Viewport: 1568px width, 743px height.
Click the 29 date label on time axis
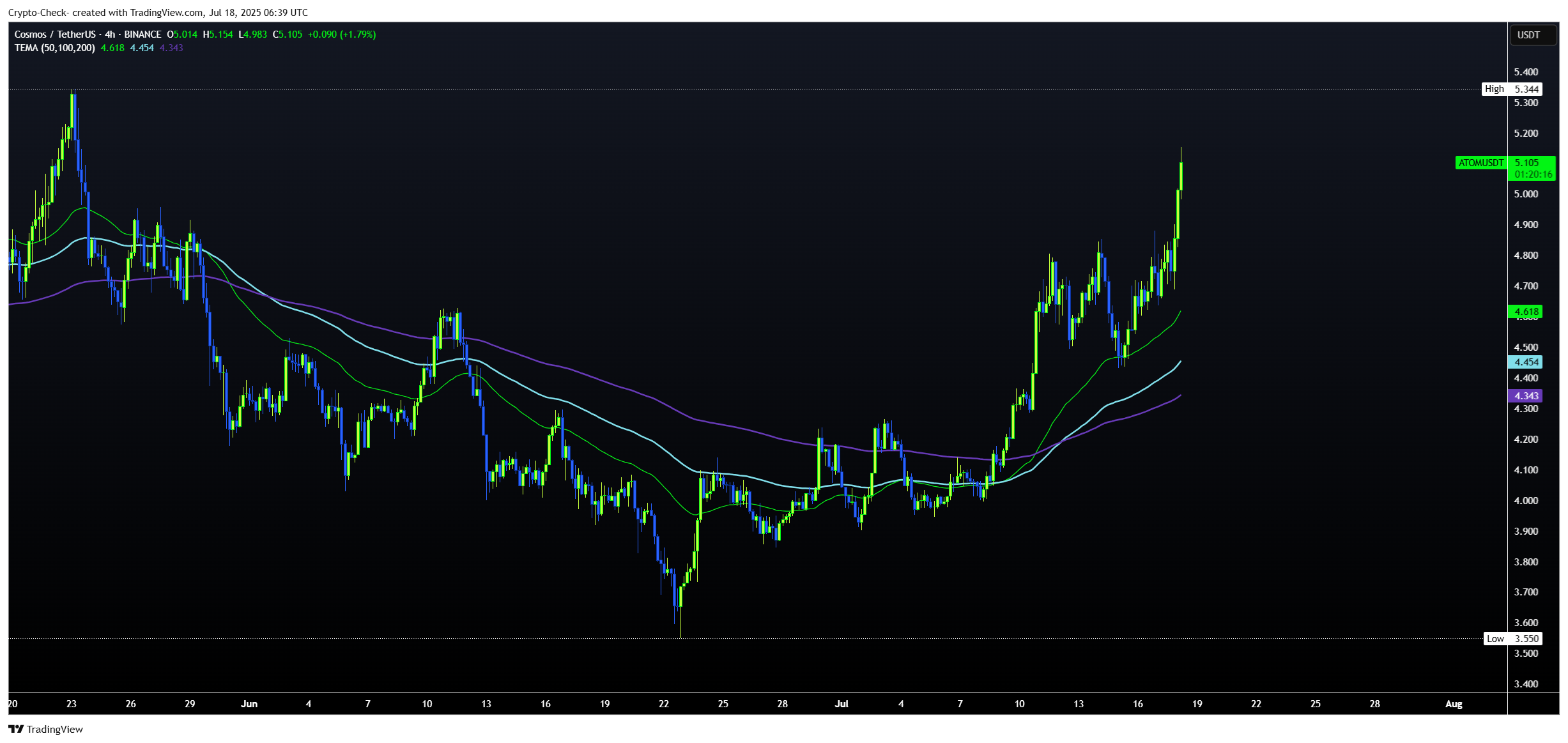[x=190, y=703]
